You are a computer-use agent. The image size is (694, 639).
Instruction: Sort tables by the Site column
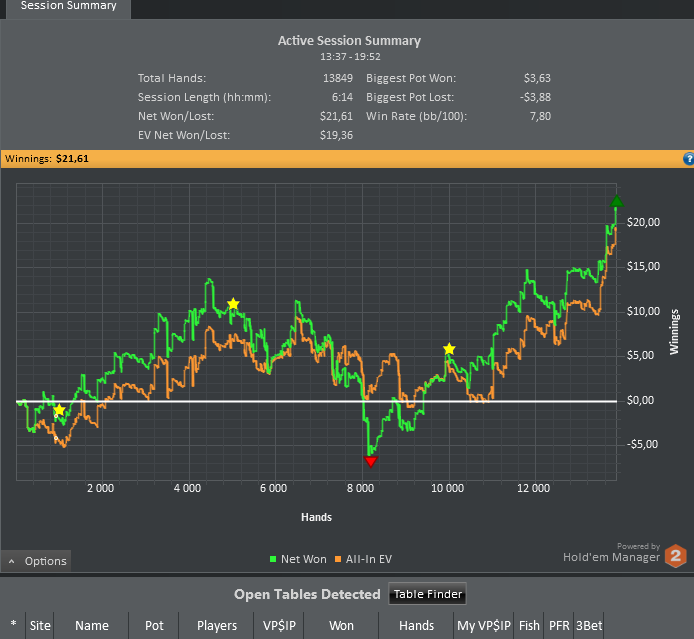pos(40,625)
